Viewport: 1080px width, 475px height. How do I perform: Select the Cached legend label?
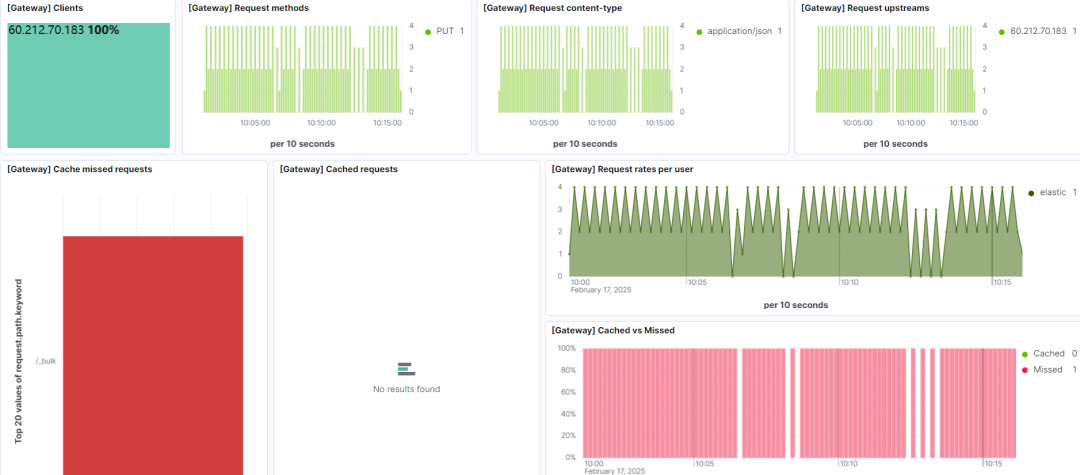point(1048,354)
